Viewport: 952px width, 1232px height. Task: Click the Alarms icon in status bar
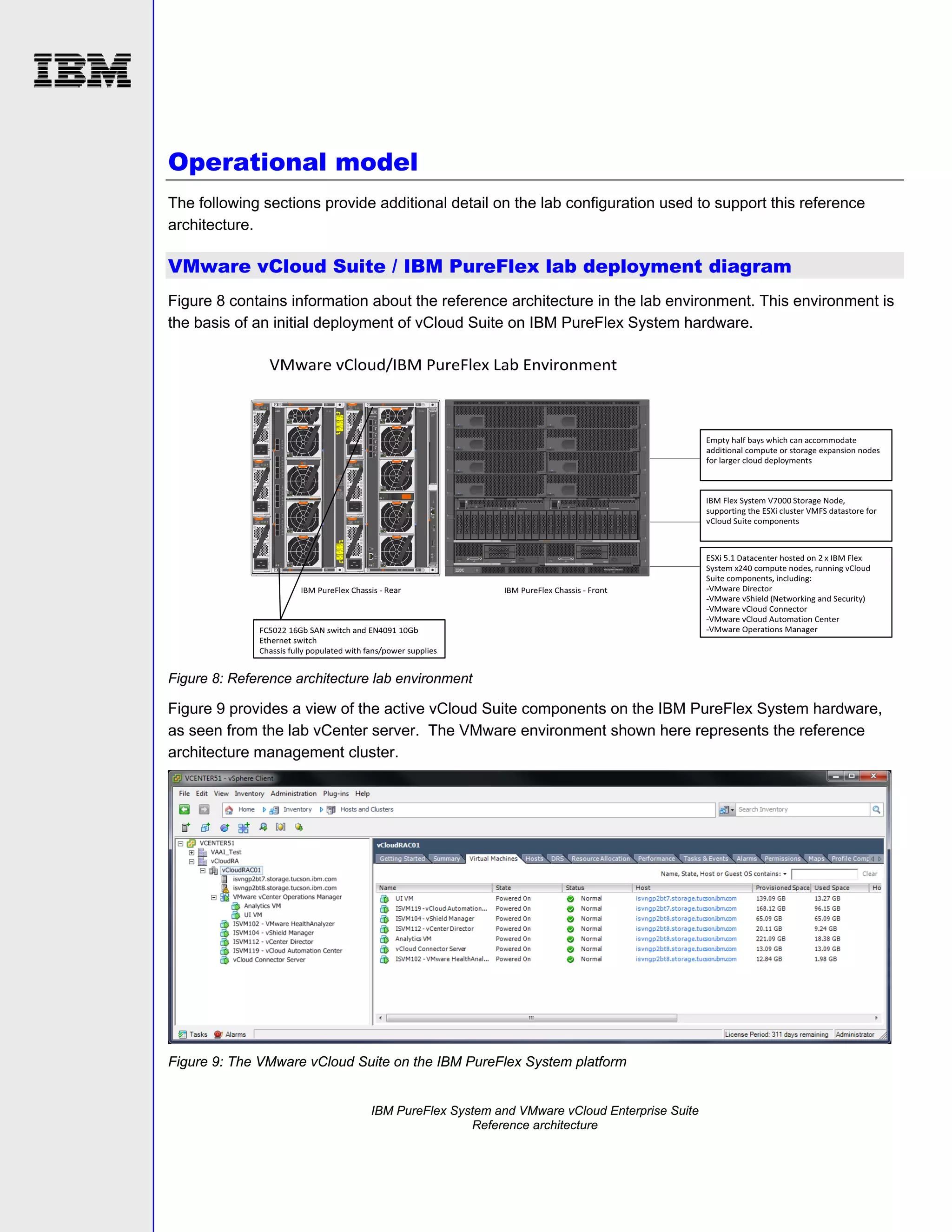[x=218, y=1034]
